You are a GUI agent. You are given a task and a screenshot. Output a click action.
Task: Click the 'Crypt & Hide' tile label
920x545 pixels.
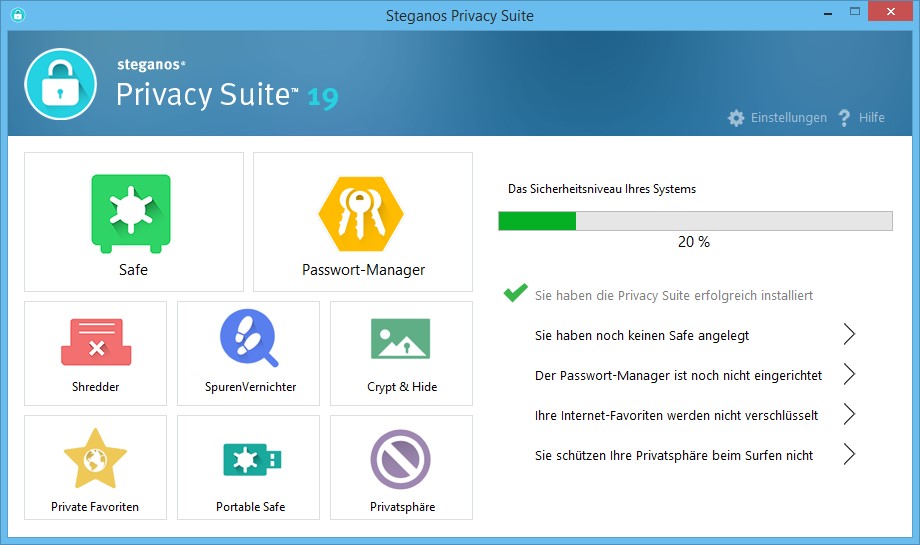click(402, 387)
